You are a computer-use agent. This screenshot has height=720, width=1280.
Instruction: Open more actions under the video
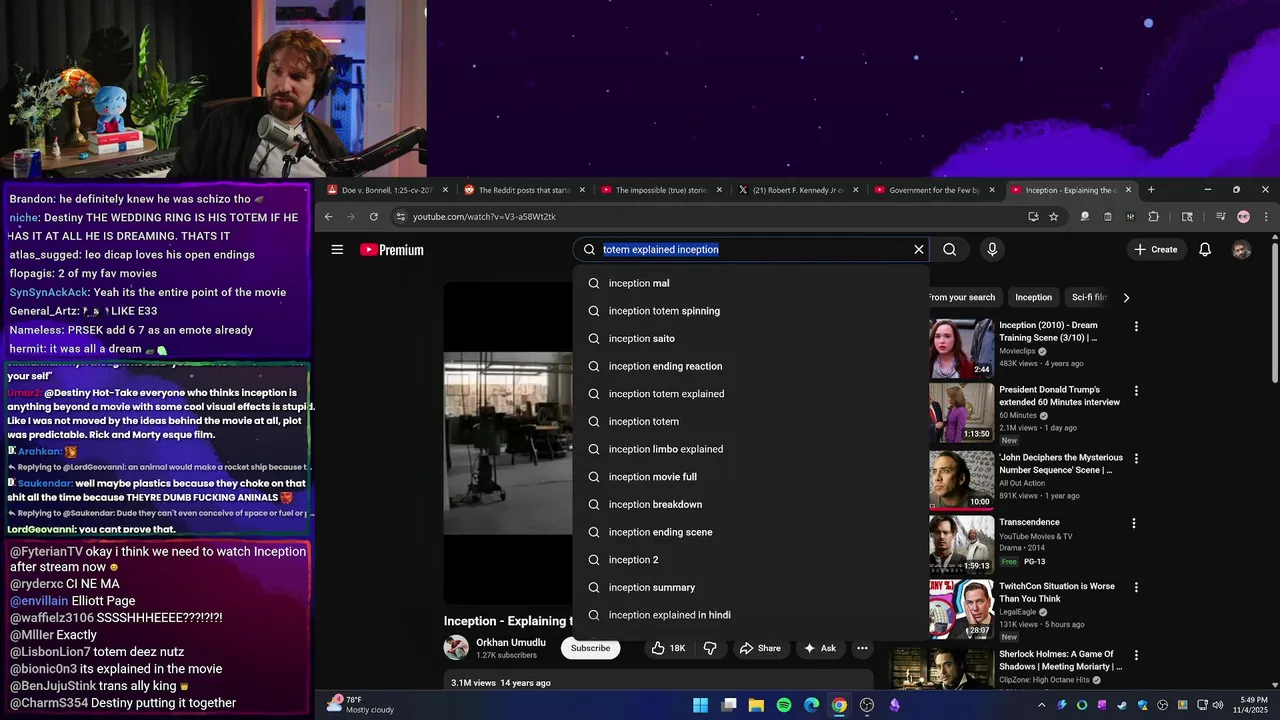862,648
